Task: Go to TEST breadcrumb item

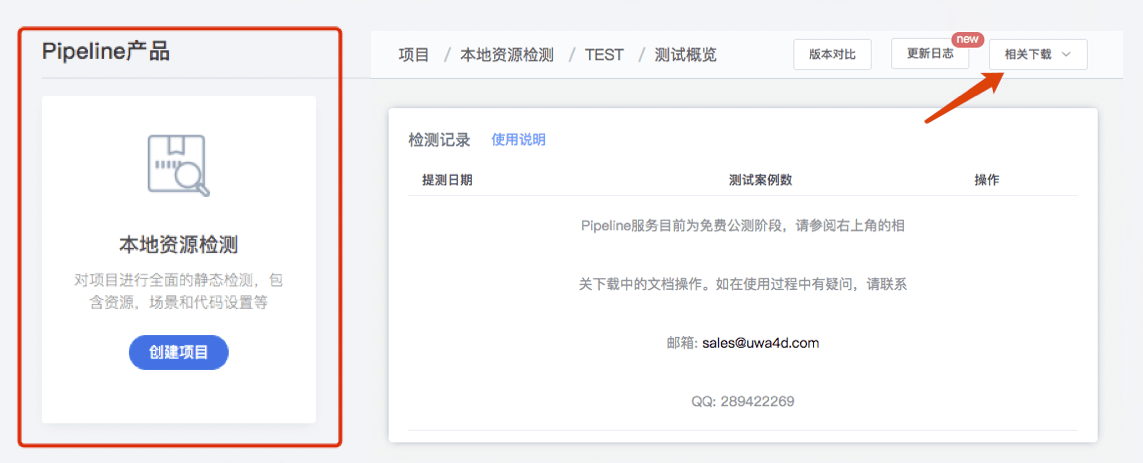Action: tap(604, 55)
